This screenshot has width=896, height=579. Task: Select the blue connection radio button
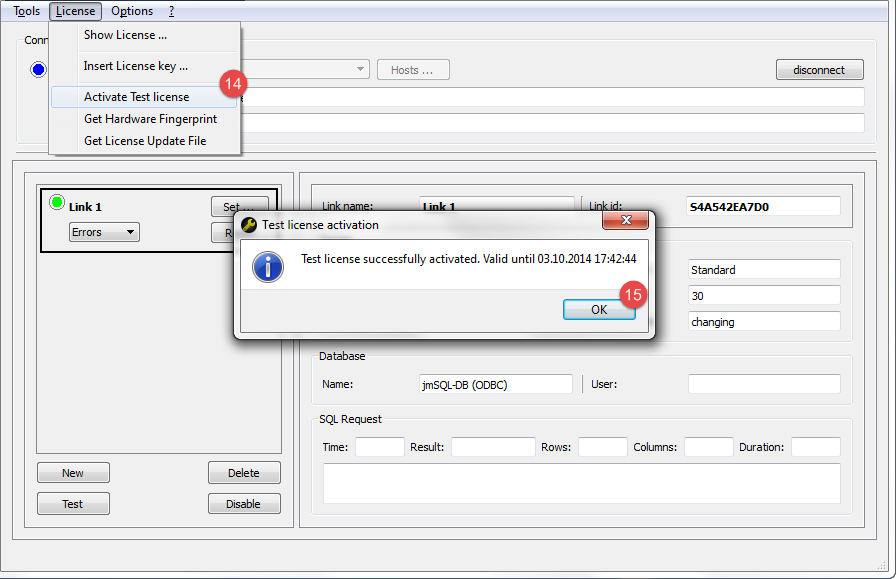38,69
